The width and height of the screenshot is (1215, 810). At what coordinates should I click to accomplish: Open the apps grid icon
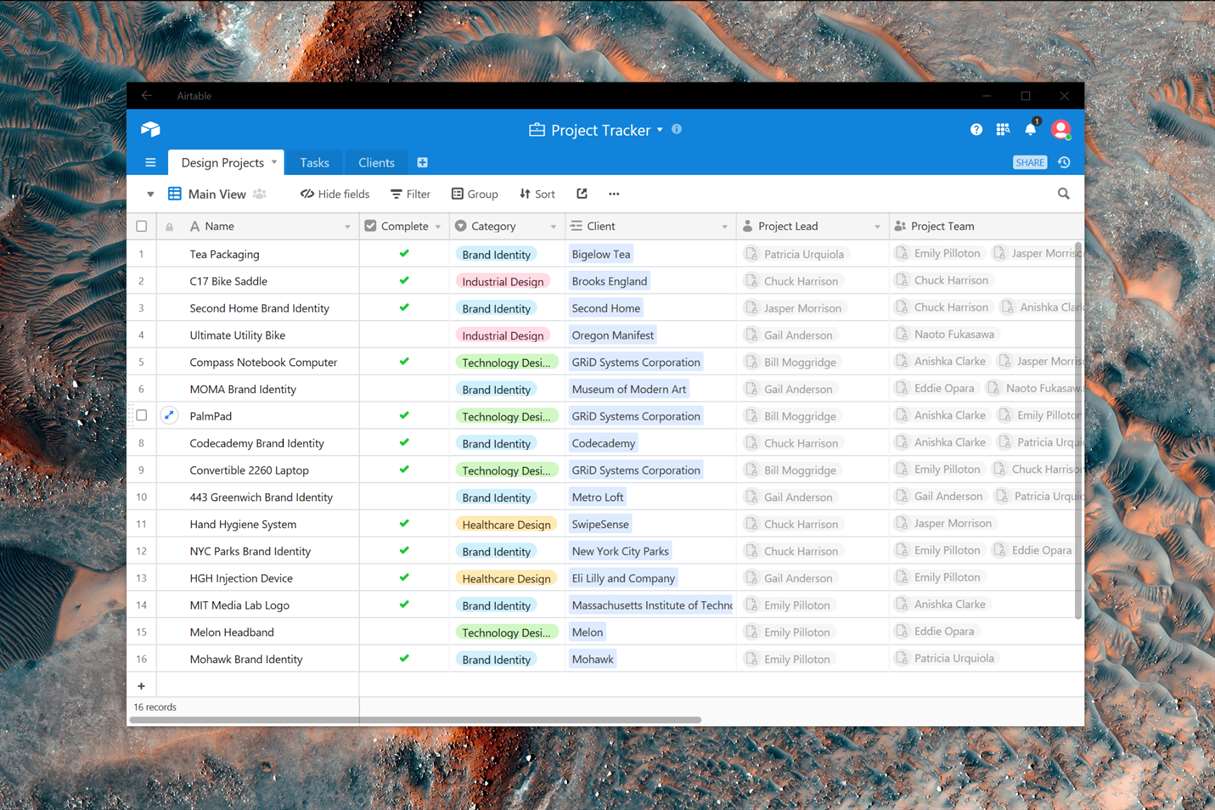pyautogui.click(x=1003, y=130)
